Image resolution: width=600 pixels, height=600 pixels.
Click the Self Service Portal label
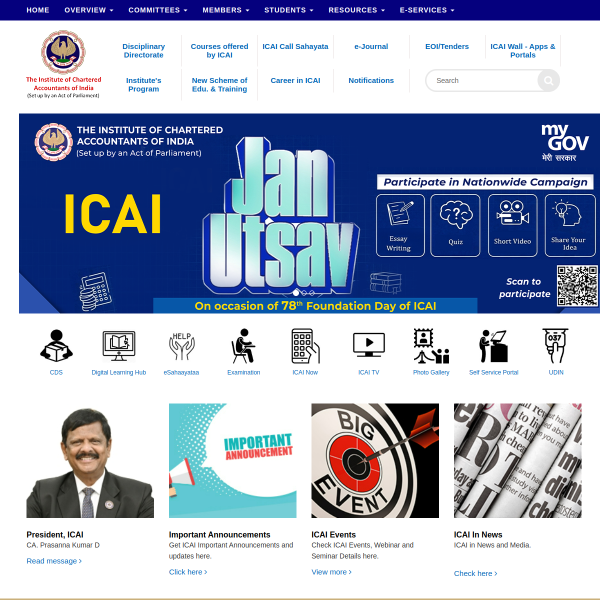click(494, 372)
